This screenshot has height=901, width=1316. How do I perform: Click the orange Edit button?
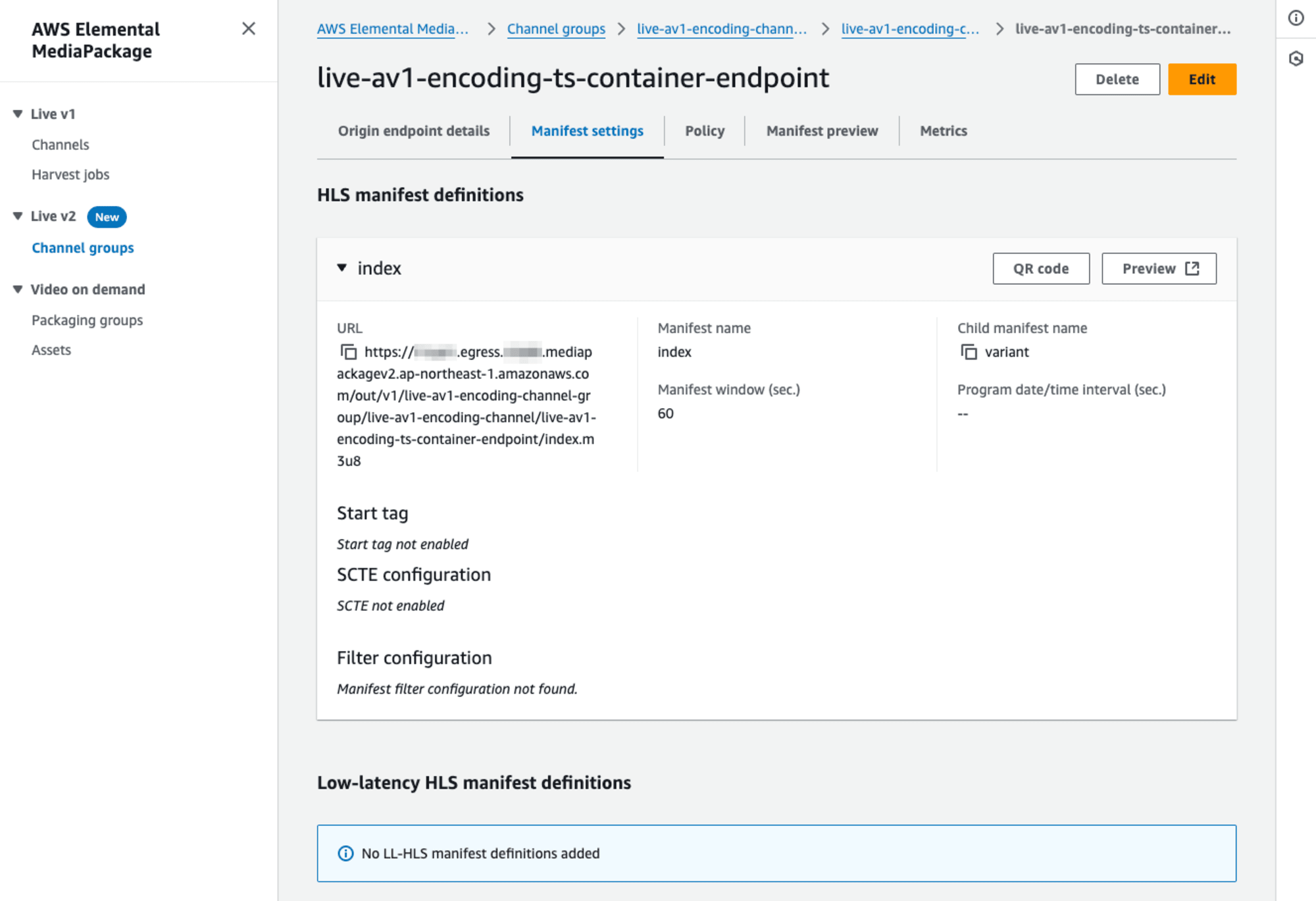tap(1202, 80)
